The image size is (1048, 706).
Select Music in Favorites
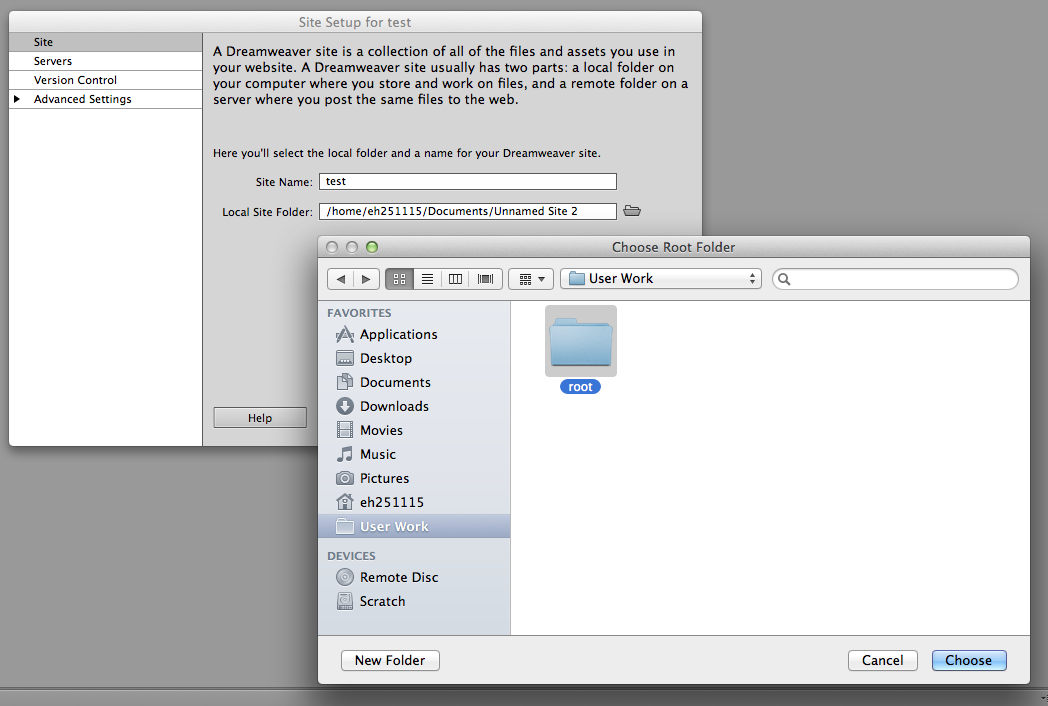tap(414, 455)
